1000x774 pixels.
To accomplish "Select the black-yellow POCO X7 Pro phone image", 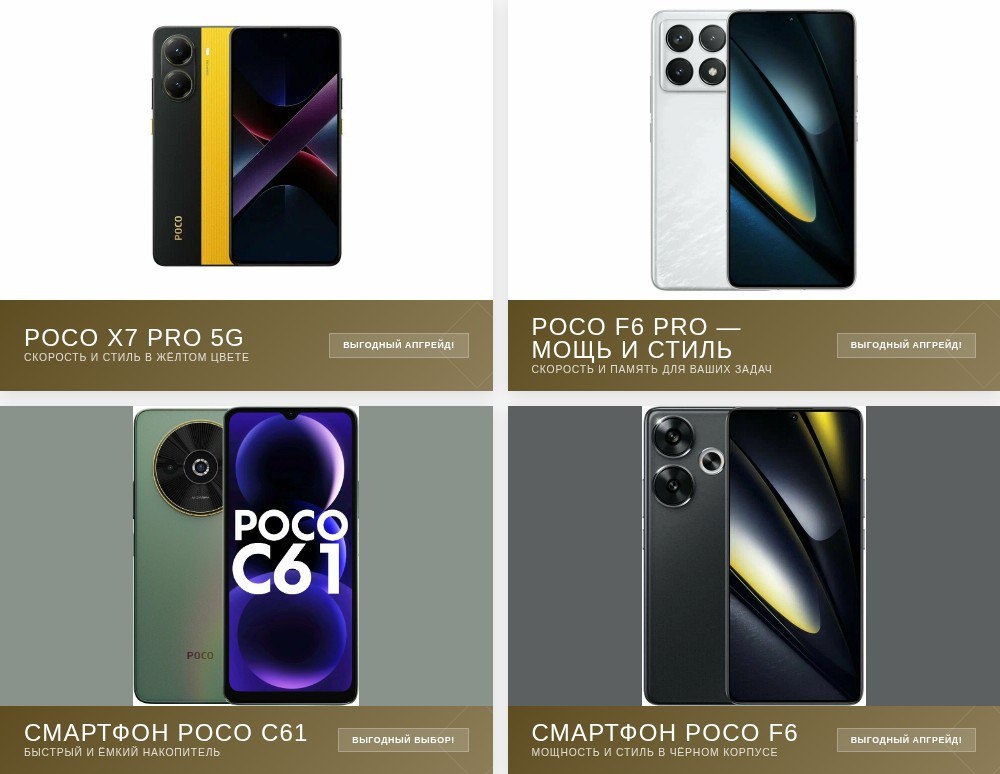I will tap(247, 146).
